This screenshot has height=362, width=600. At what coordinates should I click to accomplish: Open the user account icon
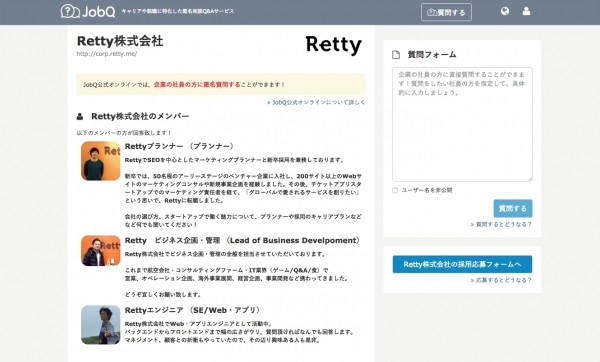tap(527, 11)
